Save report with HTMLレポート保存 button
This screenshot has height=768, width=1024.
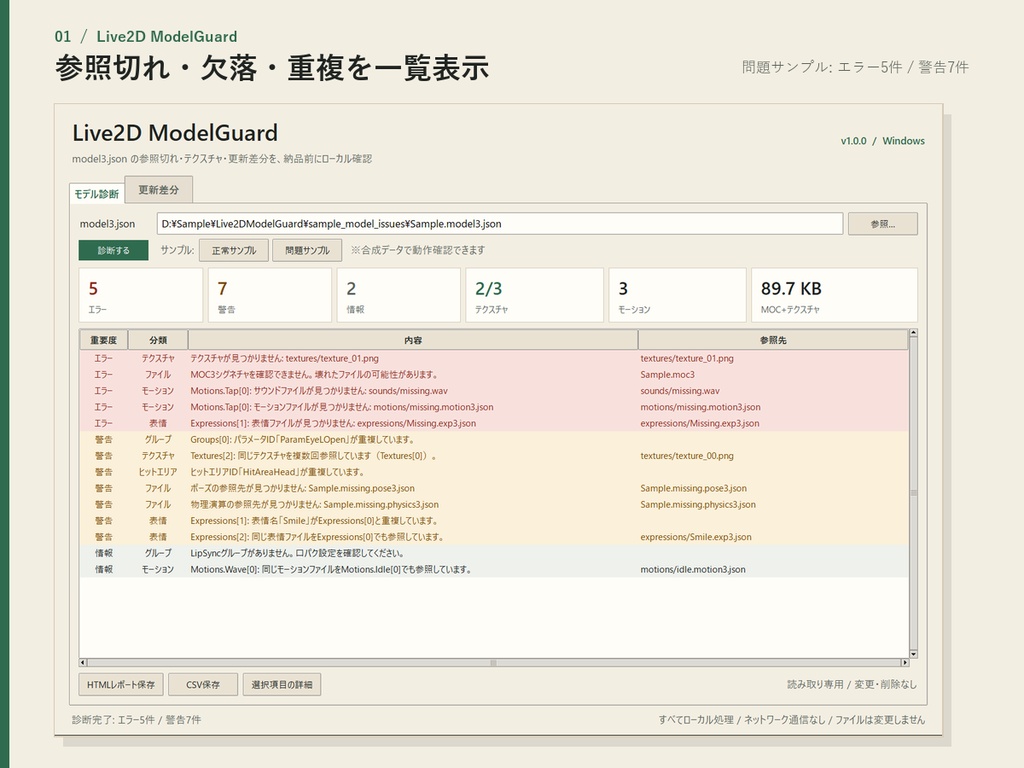click(x=121, y=684)
